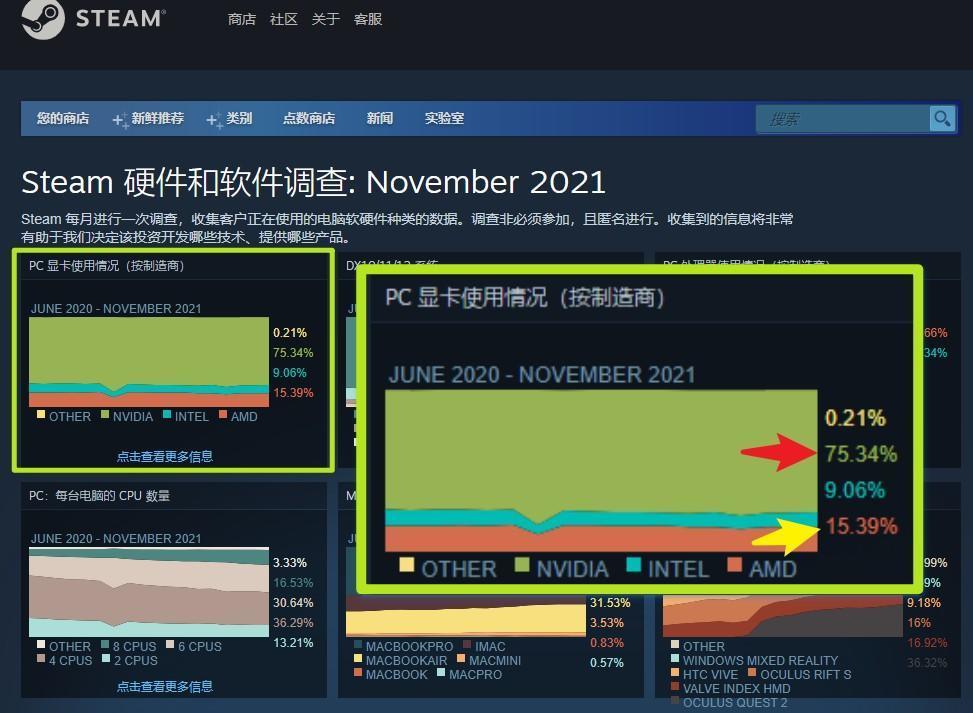Click the plus icon beside 新鲜推荐
Viewport: 973px width, 713px height.
pos(120,120)
